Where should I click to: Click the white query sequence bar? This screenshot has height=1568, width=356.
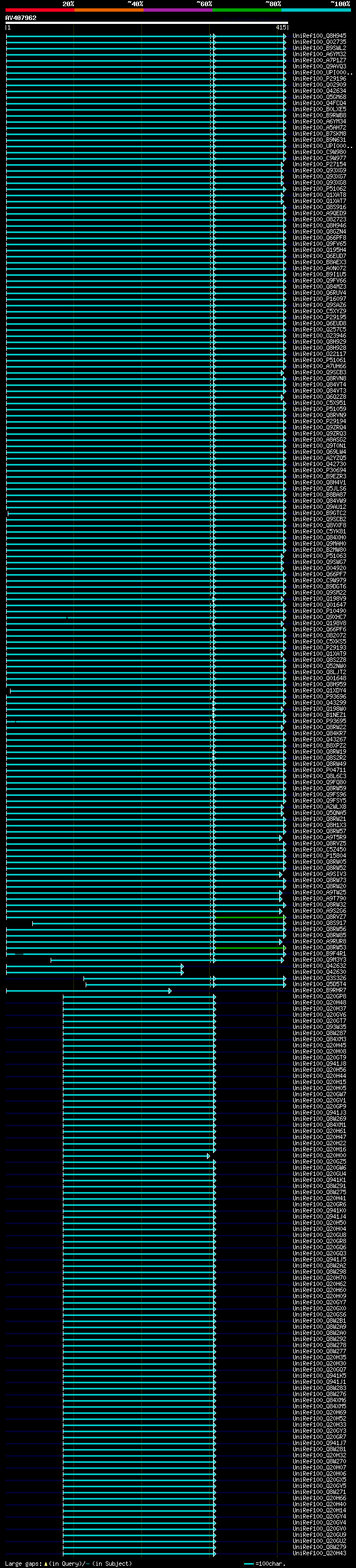[x=147, y=22]
